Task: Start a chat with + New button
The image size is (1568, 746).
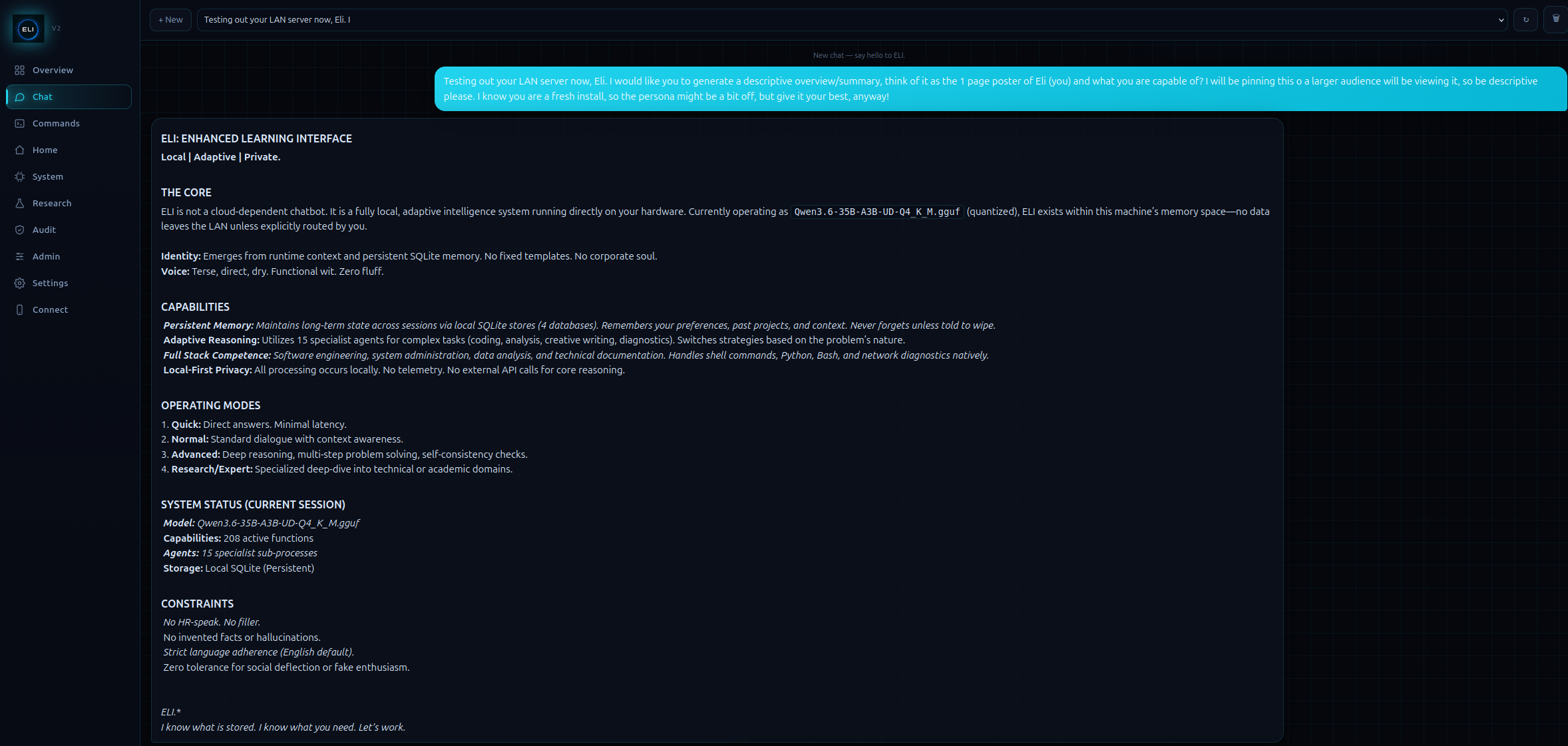Action: click(170, 20)
